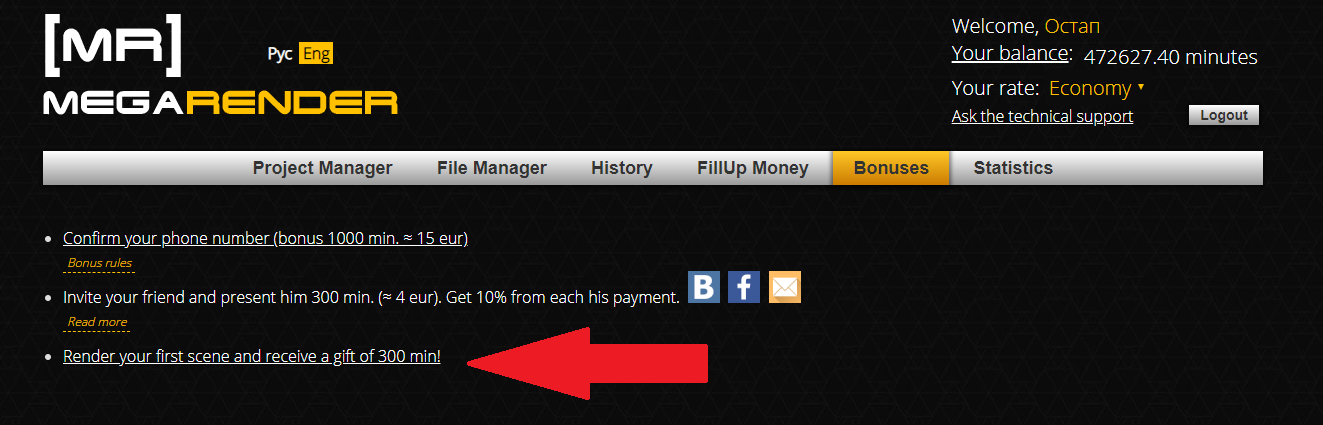Click the Your balance link
The width and height of the screenshot is (1323, 425).
(1011, 54)
